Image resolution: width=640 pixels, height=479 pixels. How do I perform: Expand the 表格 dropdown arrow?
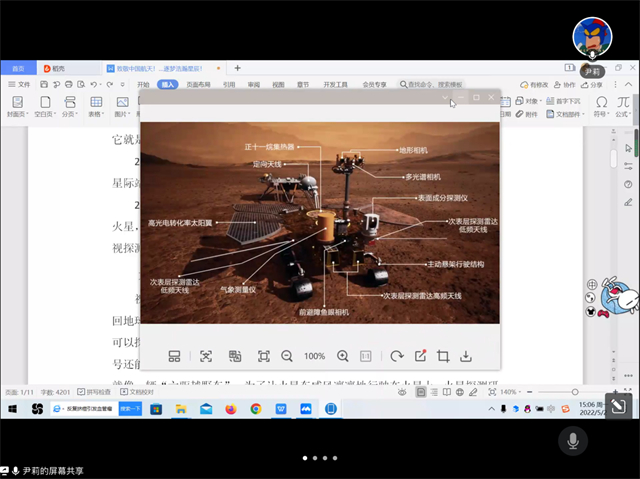coord(103,115)
